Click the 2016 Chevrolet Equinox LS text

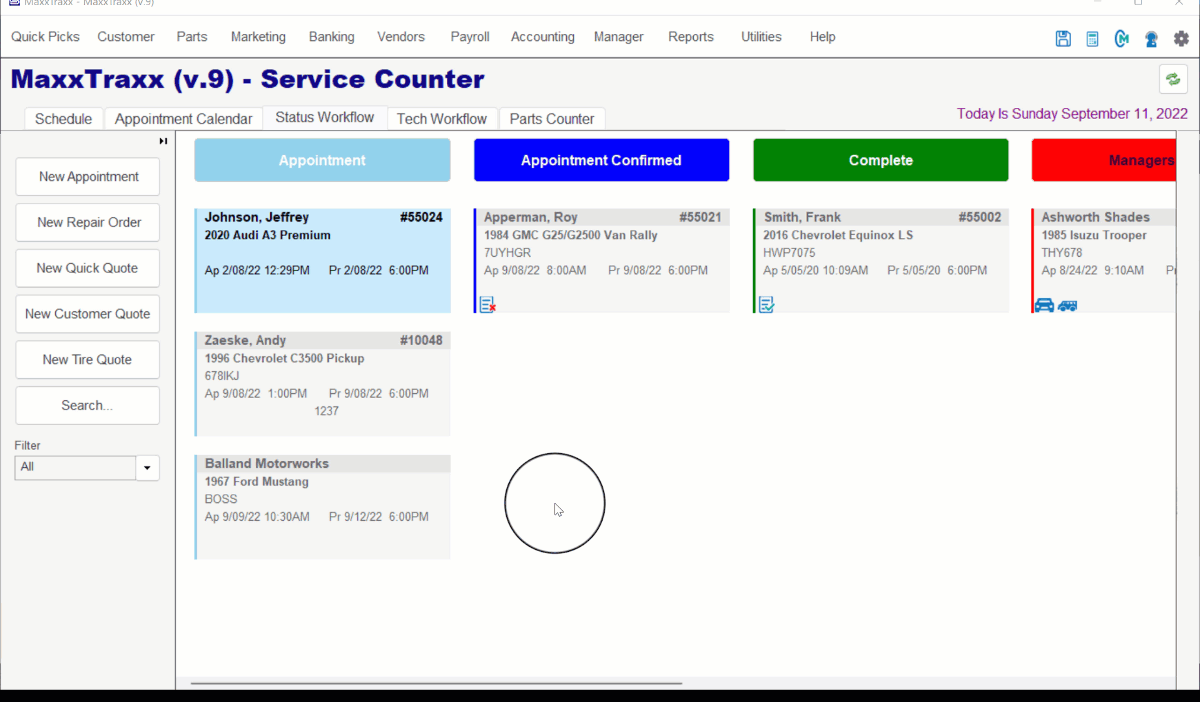(838, 236)
